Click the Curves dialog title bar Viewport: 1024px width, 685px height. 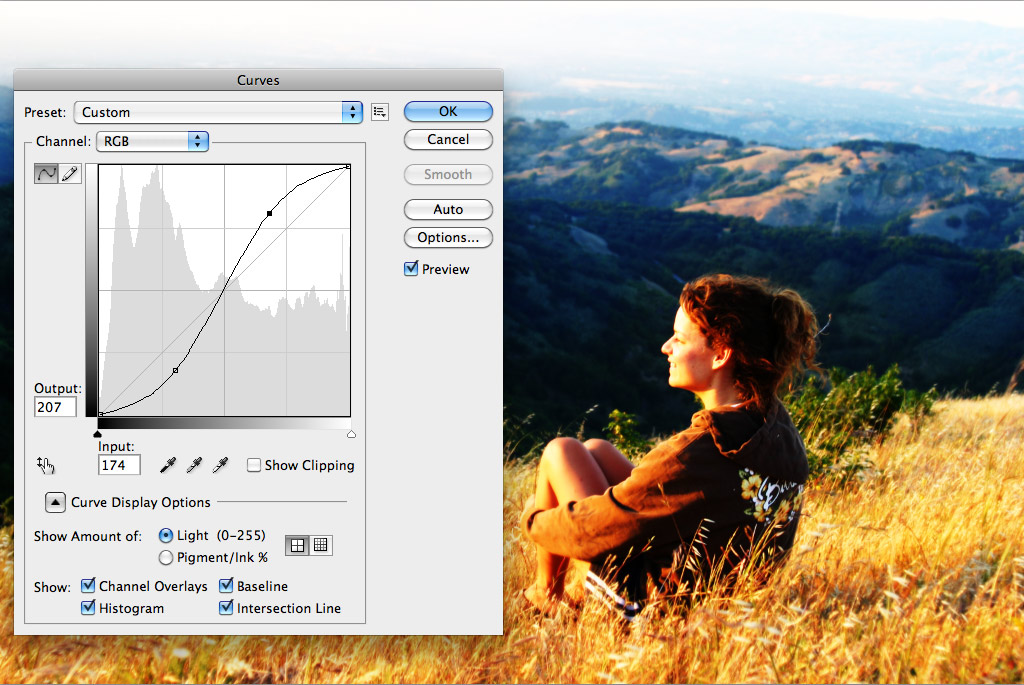(x=258, y=80)
